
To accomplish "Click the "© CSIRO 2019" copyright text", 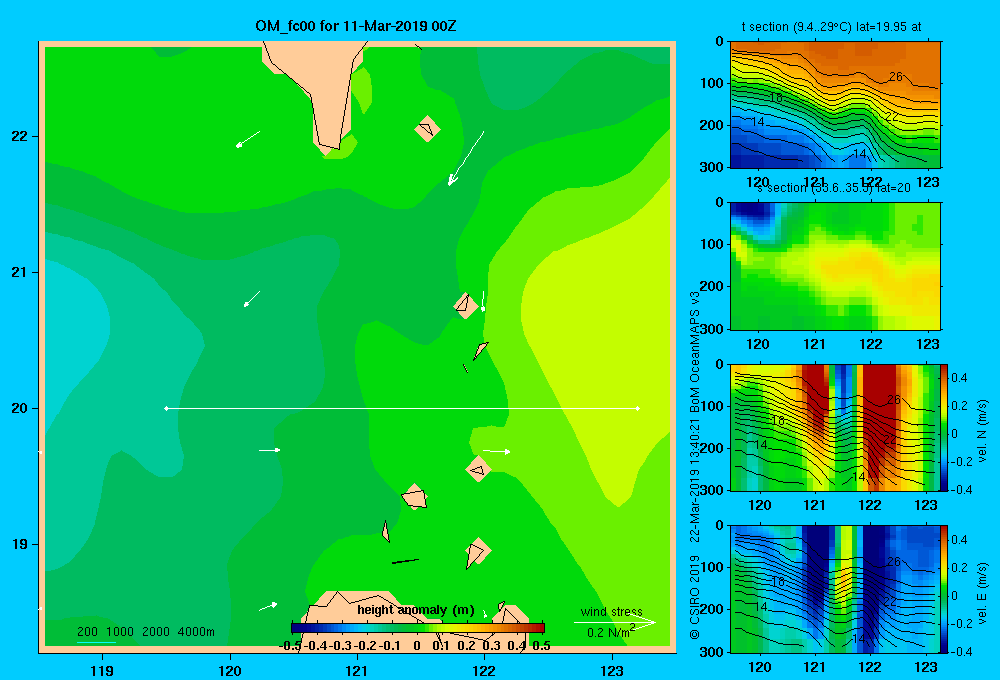I will click(x=695, y=597).
